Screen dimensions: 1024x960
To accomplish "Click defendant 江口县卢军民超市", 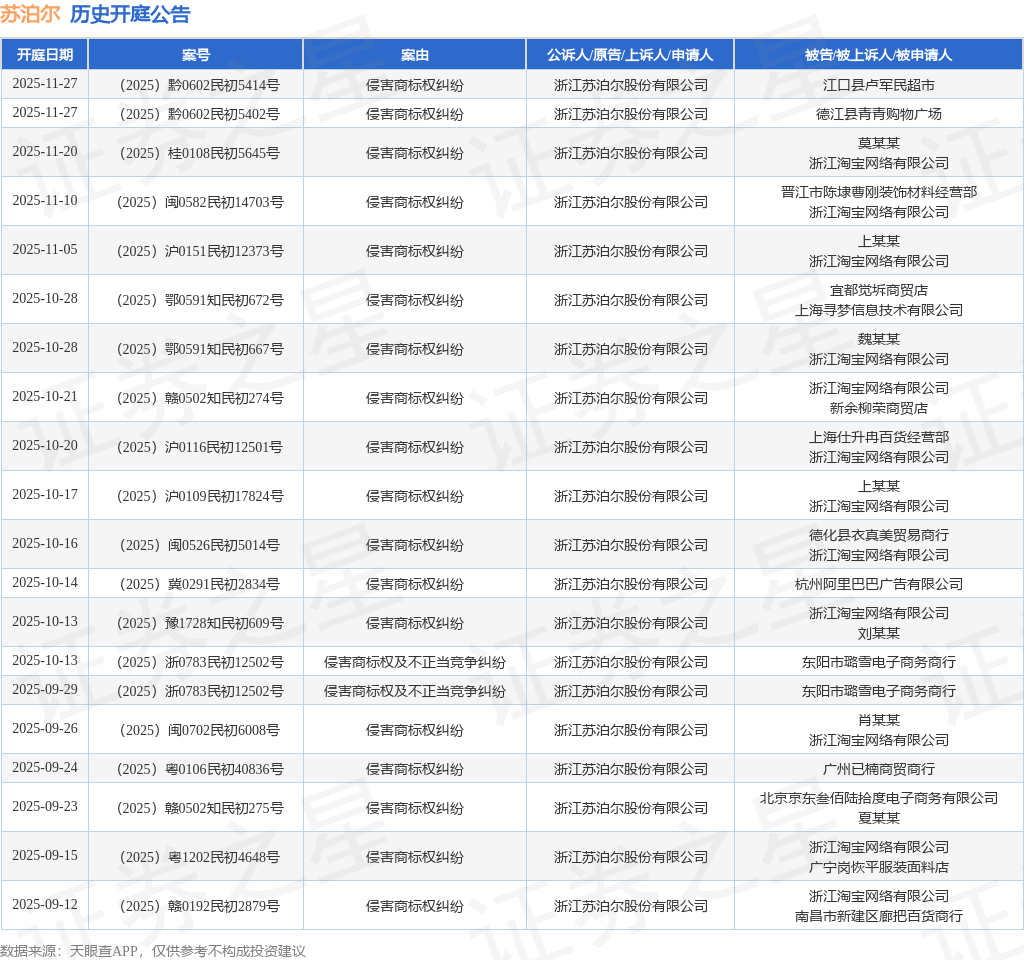I will (878, 85).
